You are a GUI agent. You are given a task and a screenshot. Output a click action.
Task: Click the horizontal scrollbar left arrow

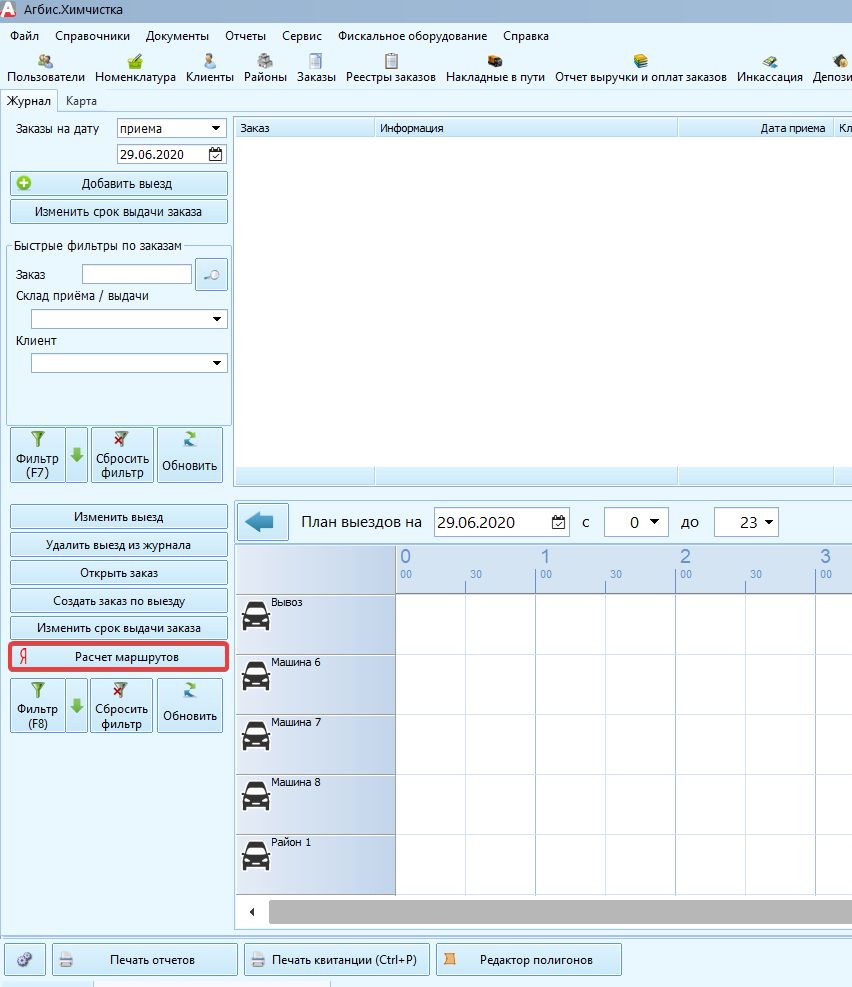click(x=252, y=911)
